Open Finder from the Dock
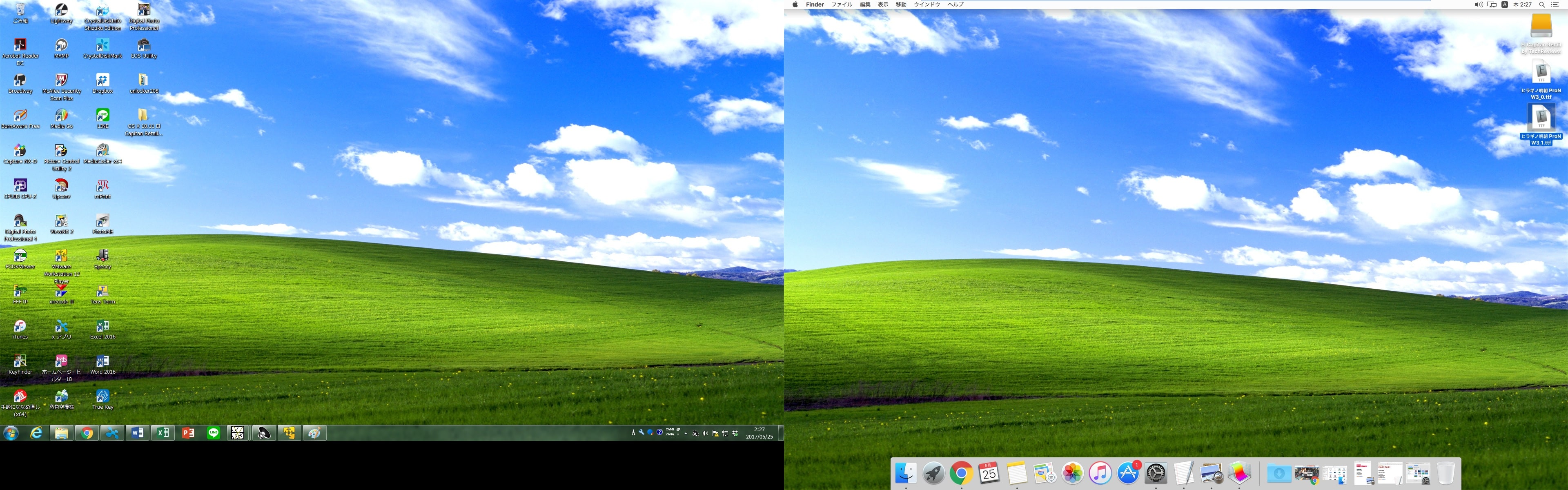The height and width of the screenshot is (490, 1568). coord(906,473)
